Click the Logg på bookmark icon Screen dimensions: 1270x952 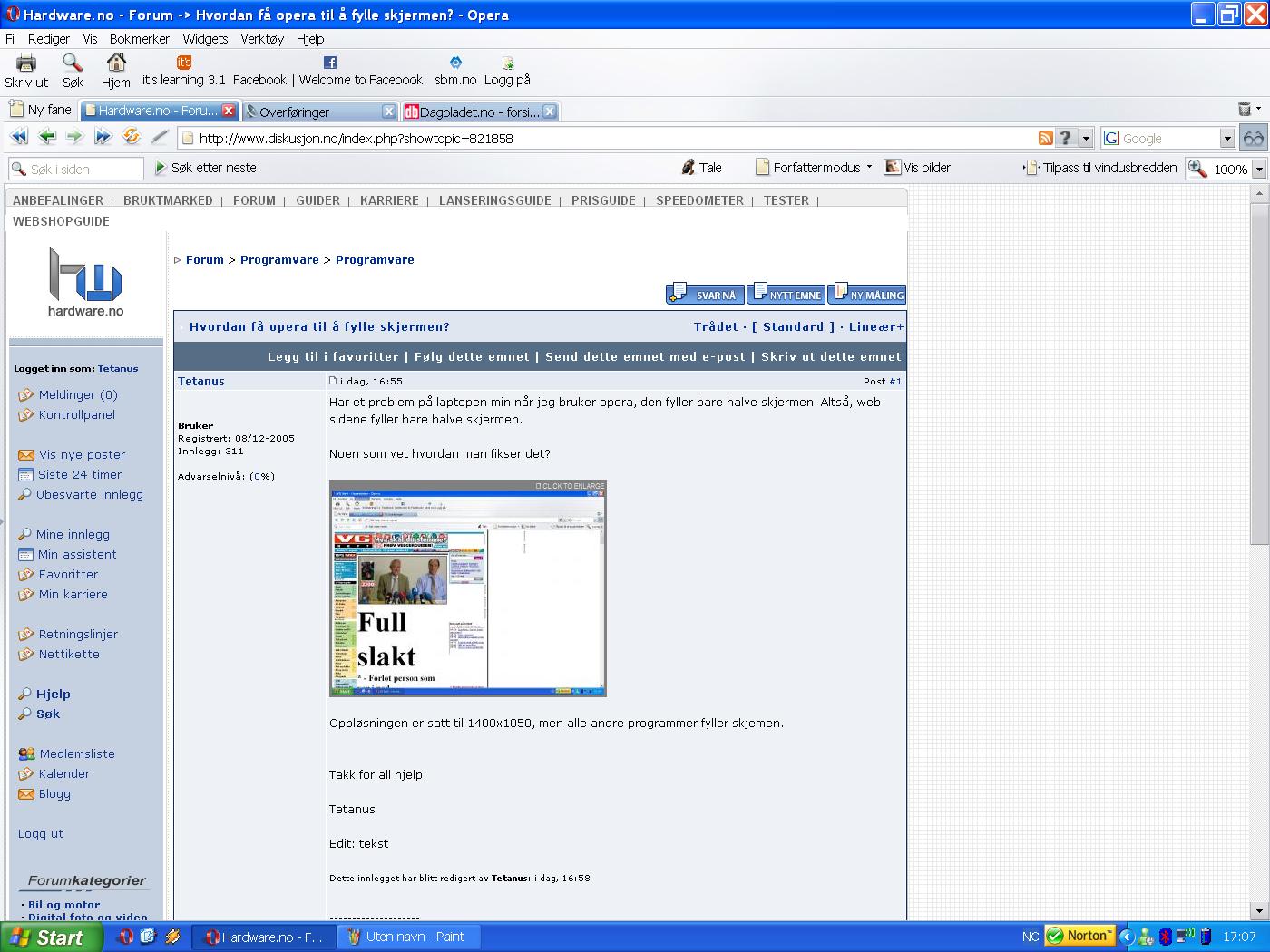click(507, 63)
